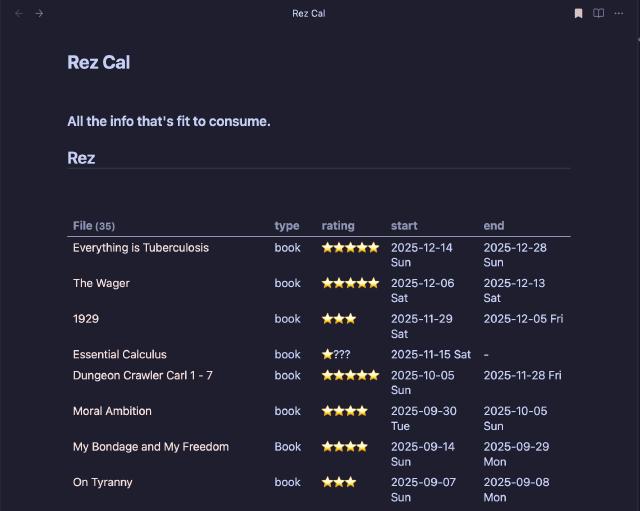Switch to reading view with the book icon
This screenshot has width=640, height=511.
click(598, 13)
